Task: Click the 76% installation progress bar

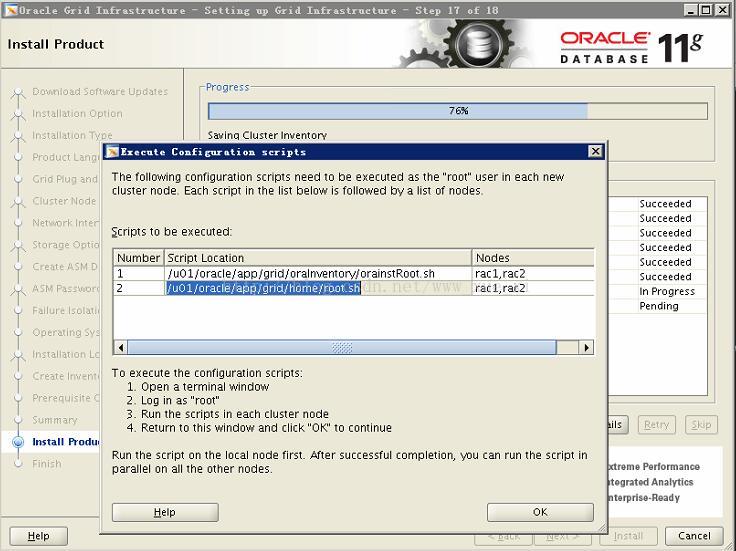Action: [x=458, y=111]
